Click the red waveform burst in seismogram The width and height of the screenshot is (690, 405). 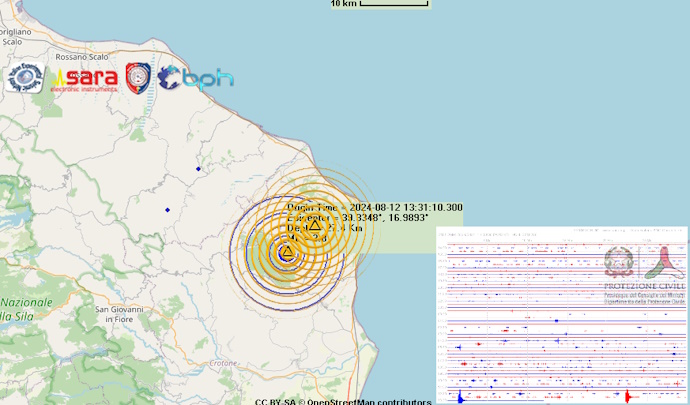tap(628, 397)
